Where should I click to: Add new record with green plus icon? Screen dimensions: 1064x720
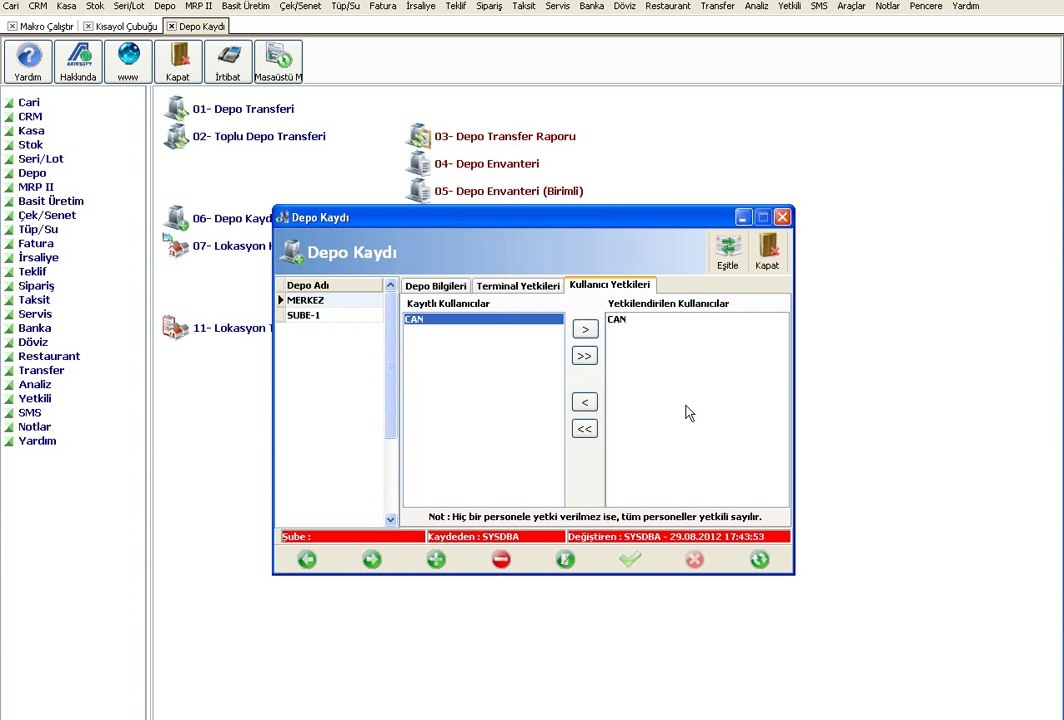[x=436, y=559]
